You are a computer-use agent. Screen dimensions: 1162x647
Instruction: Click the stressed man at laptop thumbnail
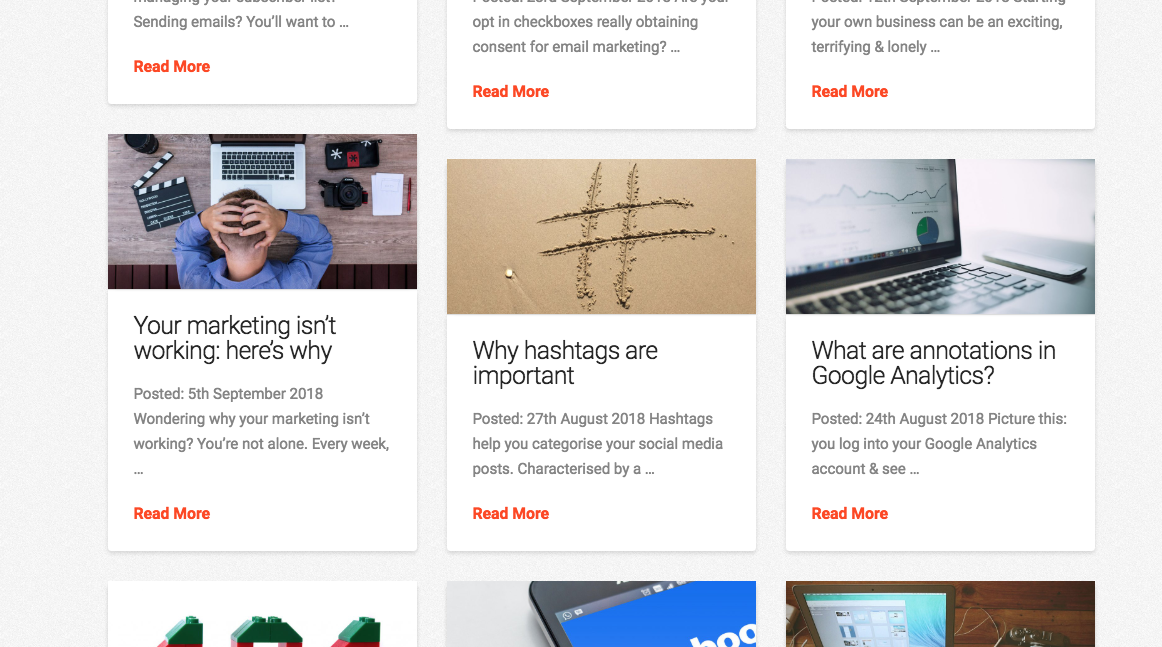click(262, 211)
